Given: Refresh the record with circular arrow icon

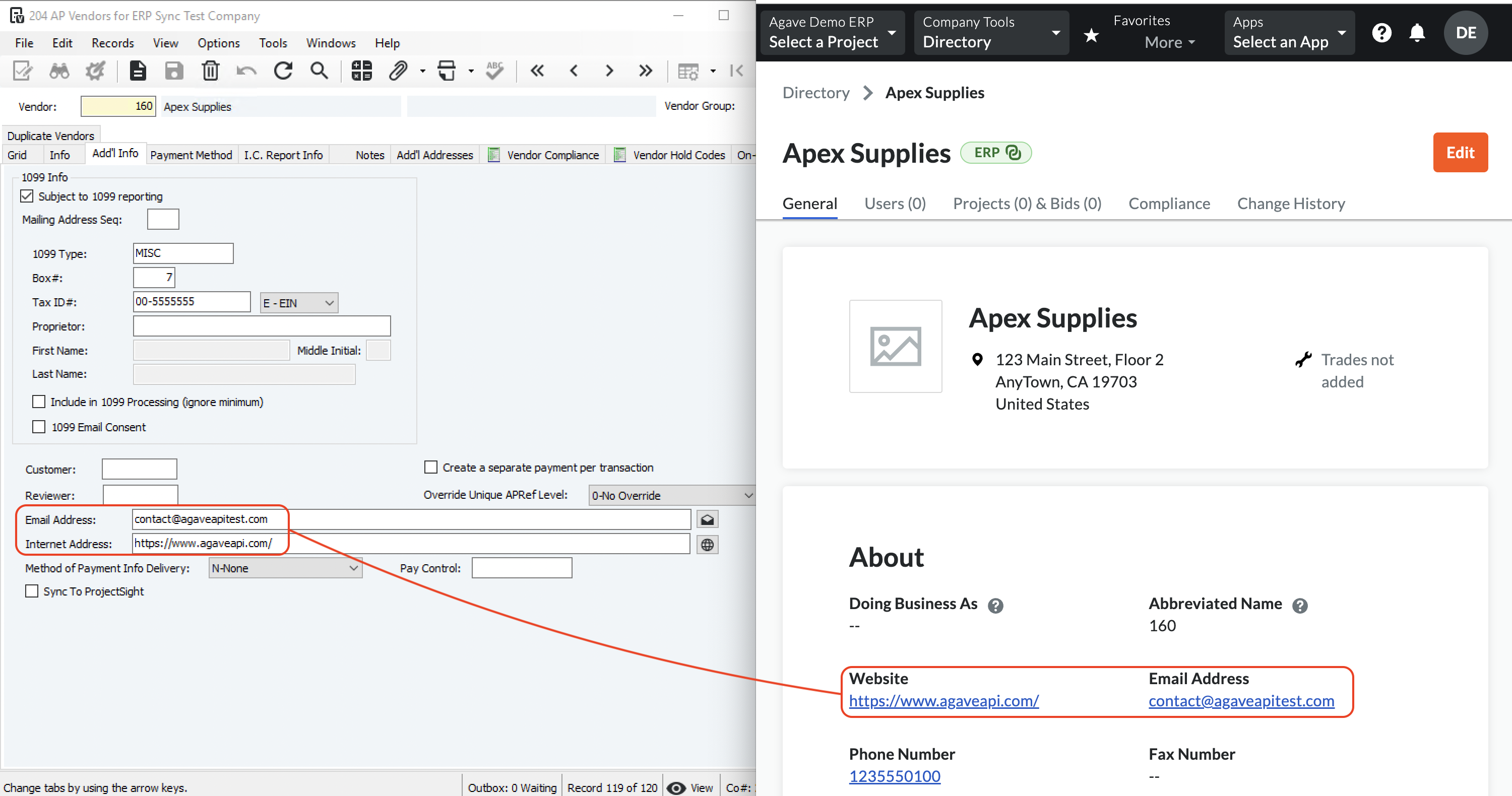Looking at the screenshot, I should point(283,71).
